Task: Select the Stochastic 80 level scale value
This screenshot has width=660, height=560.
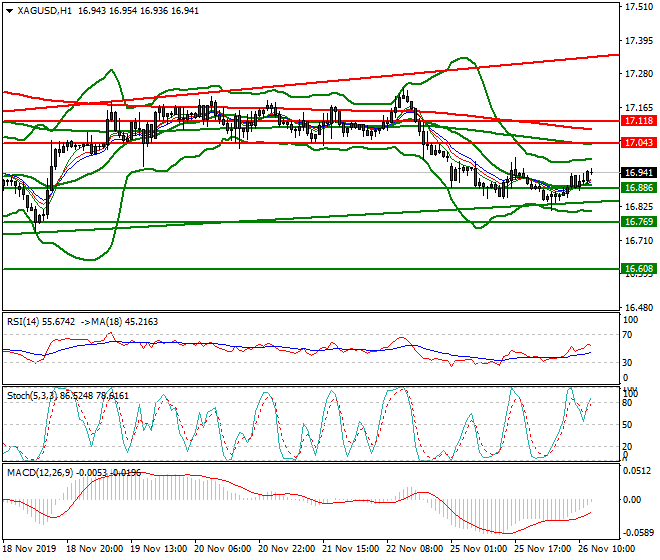Action: pos(627,403)
